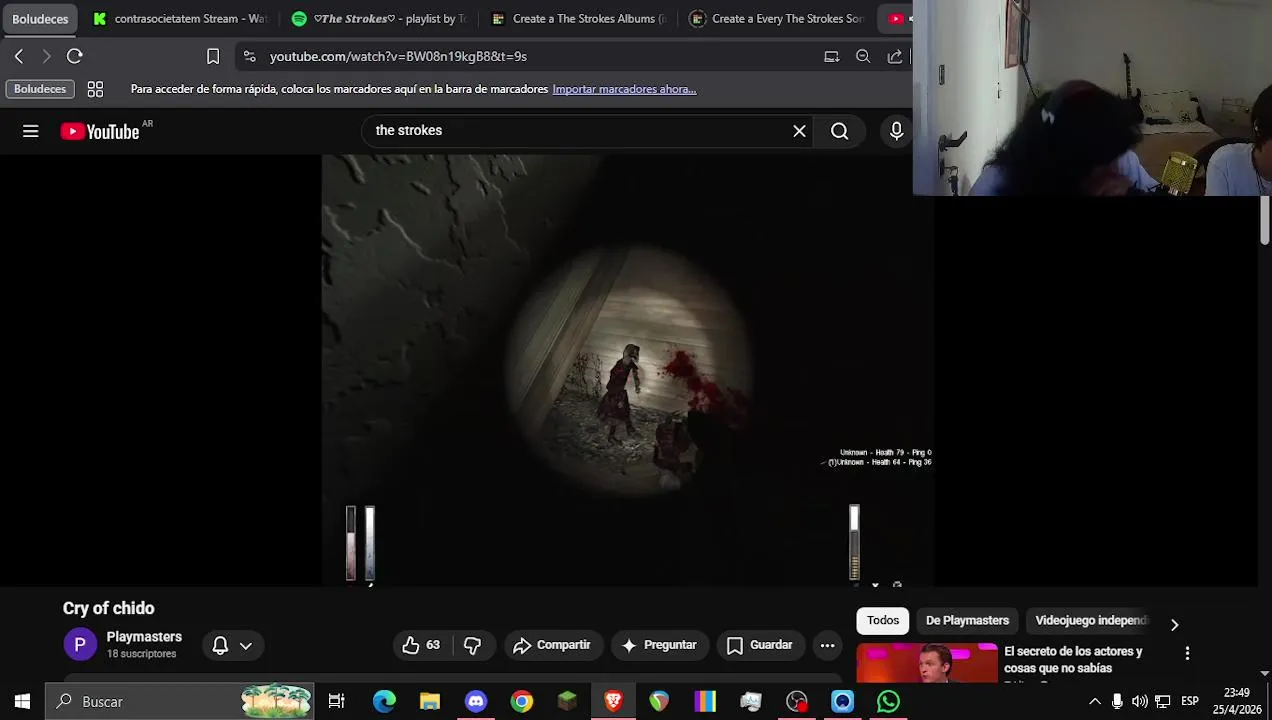The height and width of the screenshot is (720, 1272).
Task: Bookmark this page with the bookmark icon
Action: [x=213, y=56]
